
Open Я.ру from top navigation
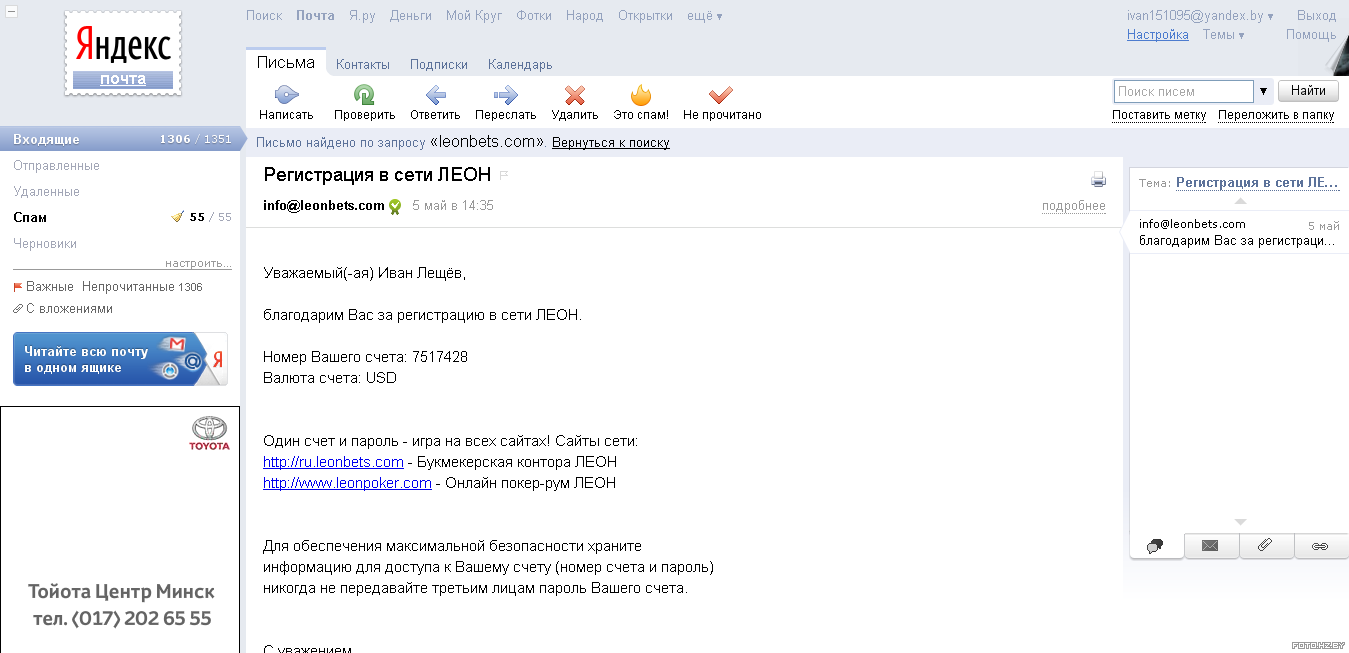coord(362,16)
